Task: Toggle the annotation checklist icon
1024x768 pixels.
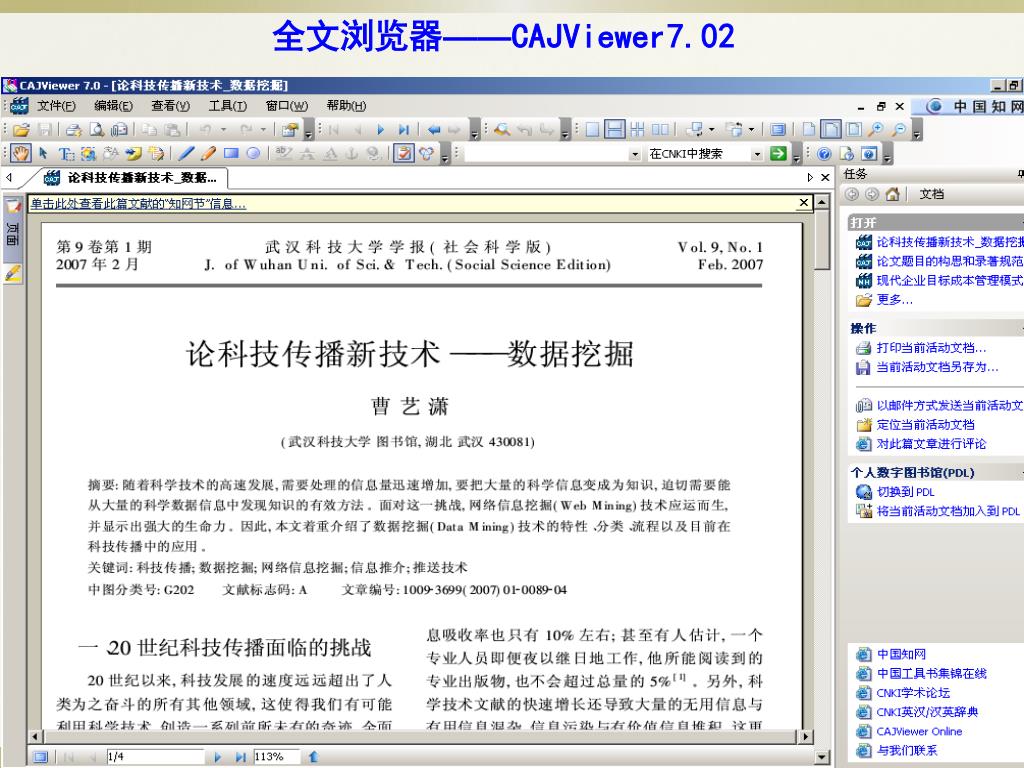Action: tap(404, 153)
